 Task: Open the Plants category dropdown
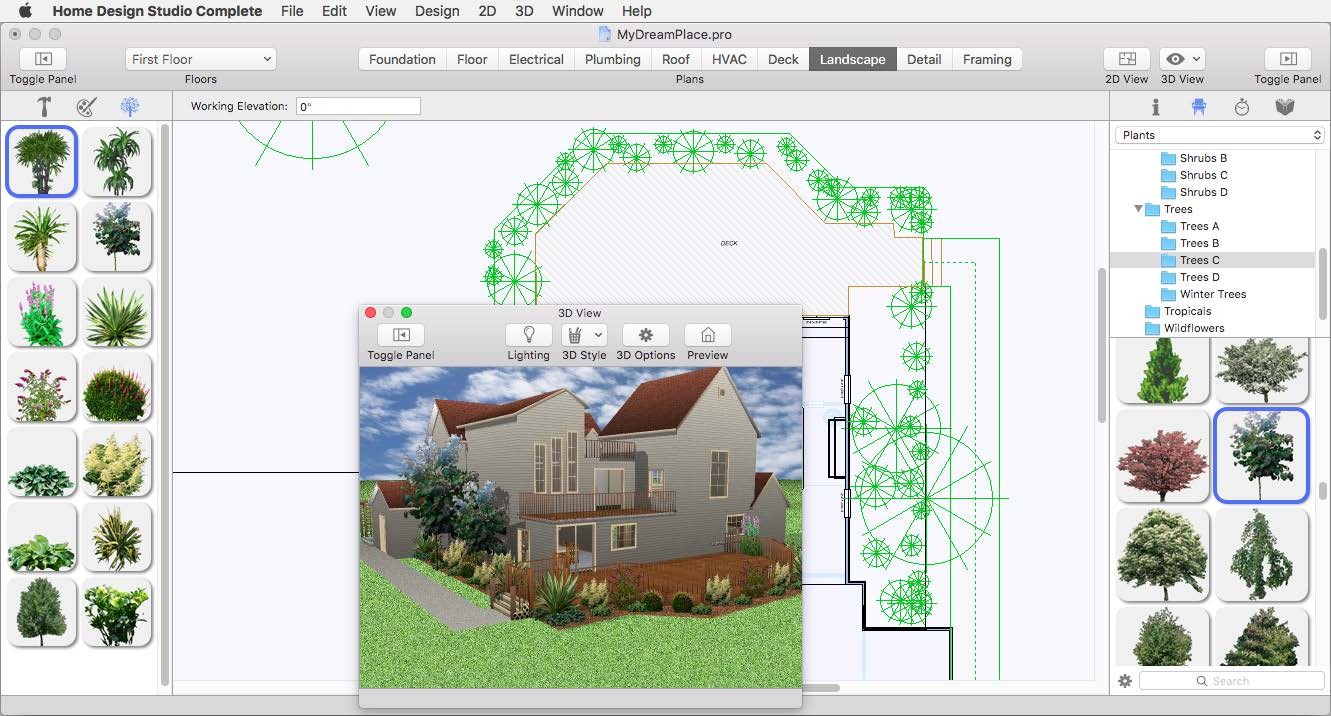click(x=1220, y=135)
